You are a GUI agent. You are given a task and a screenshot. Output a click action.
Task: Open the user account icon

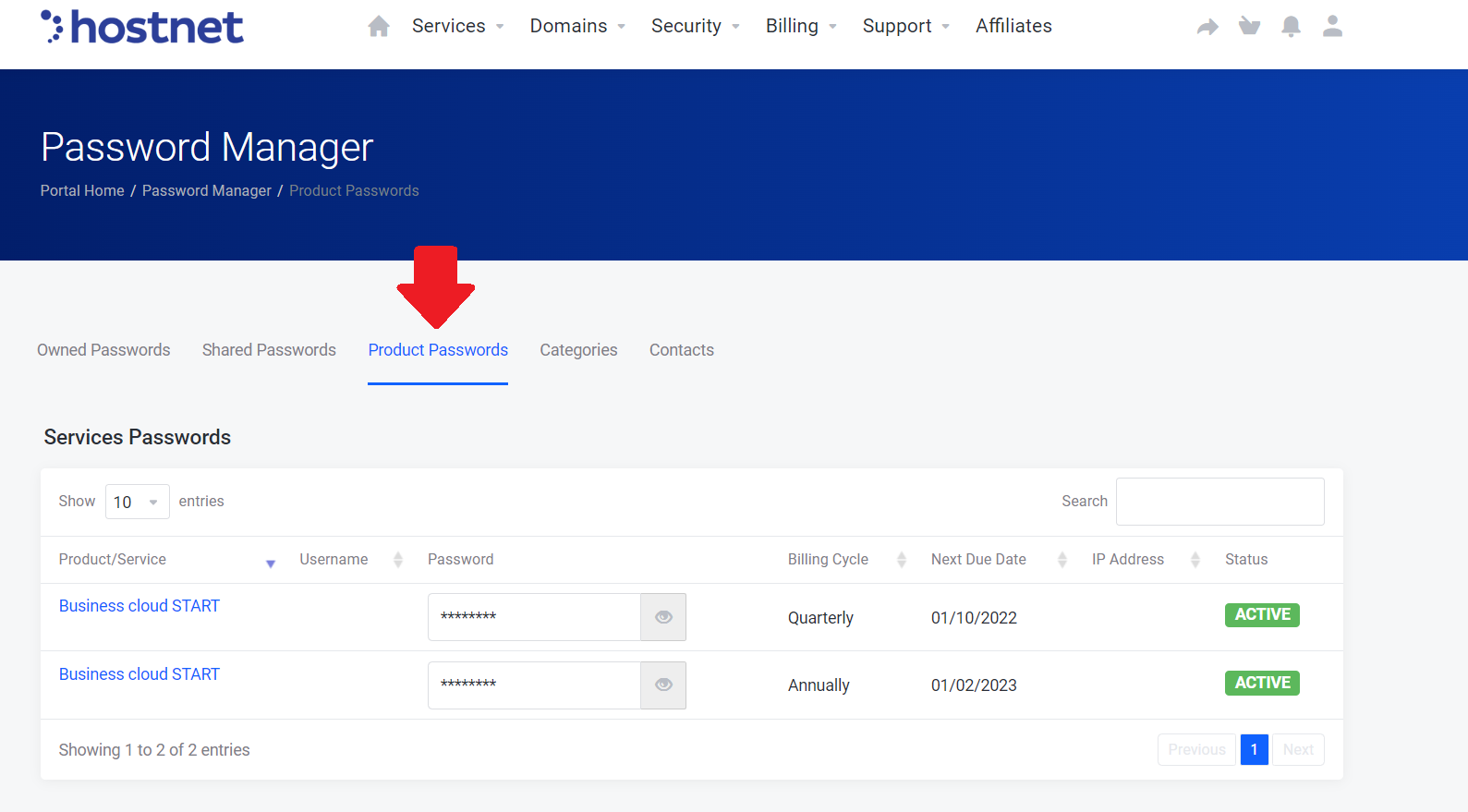tap(1332, 26)
